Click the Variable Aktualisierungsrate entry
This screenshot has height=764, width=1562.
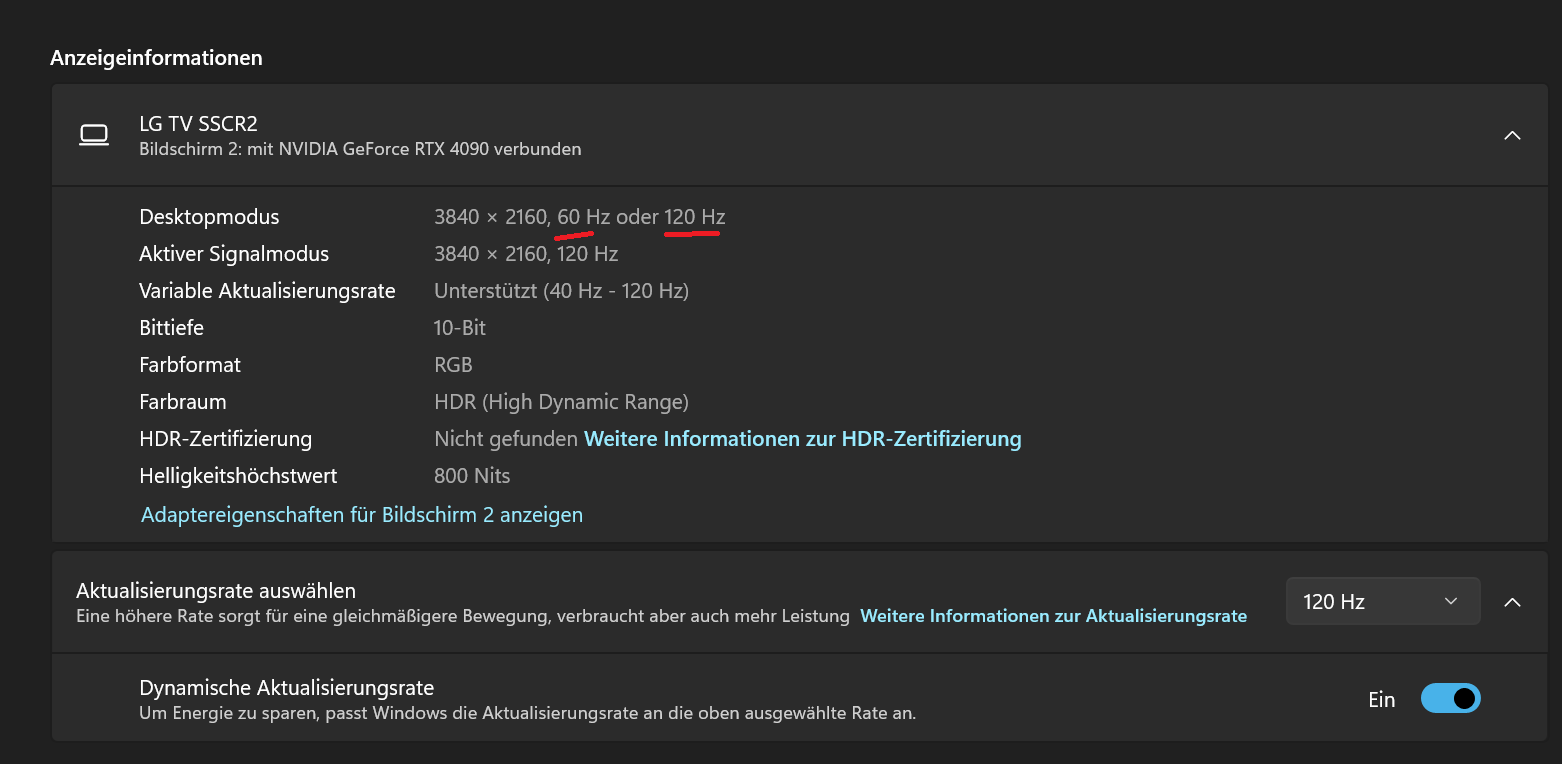267,290
